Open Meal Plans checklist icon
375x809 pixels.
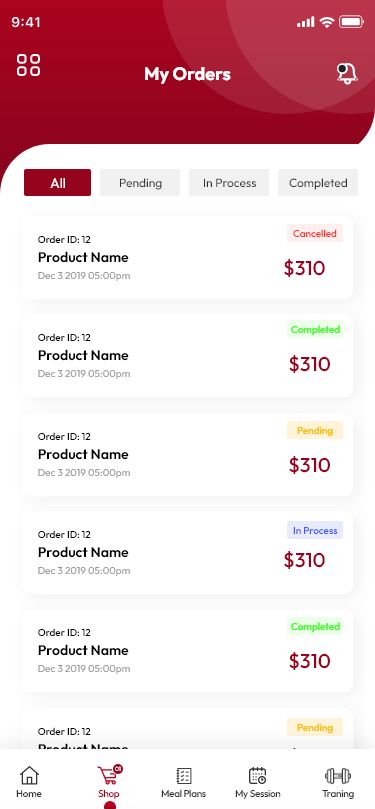(184, 775)
